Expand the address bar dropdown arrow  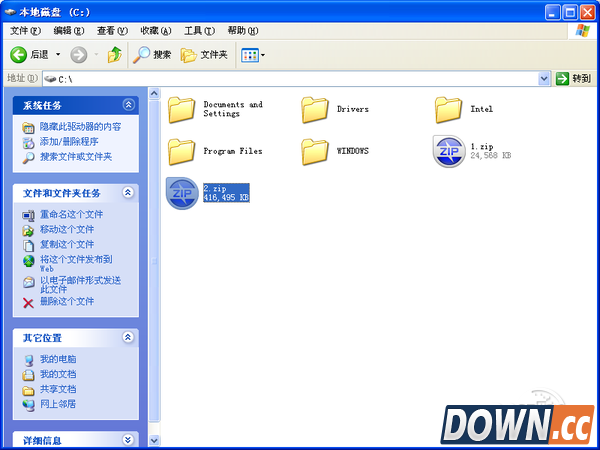(x=544, y=79)
